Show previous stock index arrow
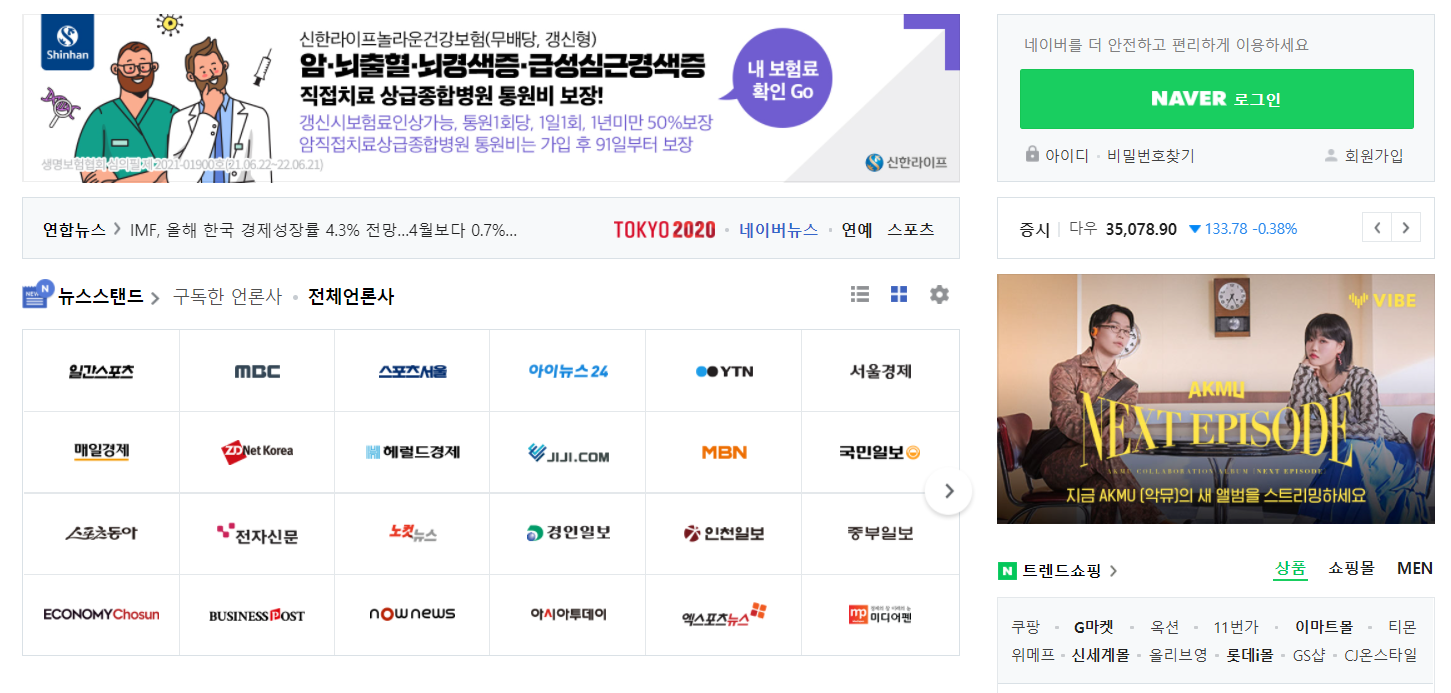The width and height of the screenshot is (1451, 693). [1377, 228]
